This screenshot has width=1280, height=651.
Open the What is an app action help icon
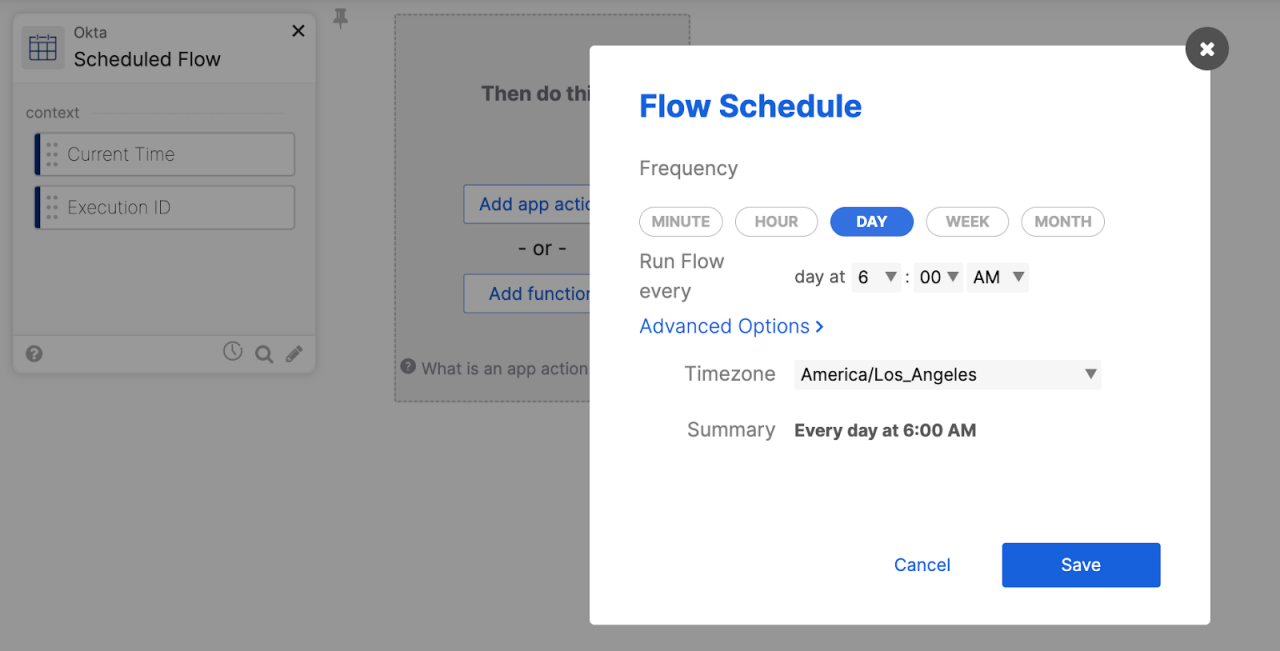(x=408, y=366)
